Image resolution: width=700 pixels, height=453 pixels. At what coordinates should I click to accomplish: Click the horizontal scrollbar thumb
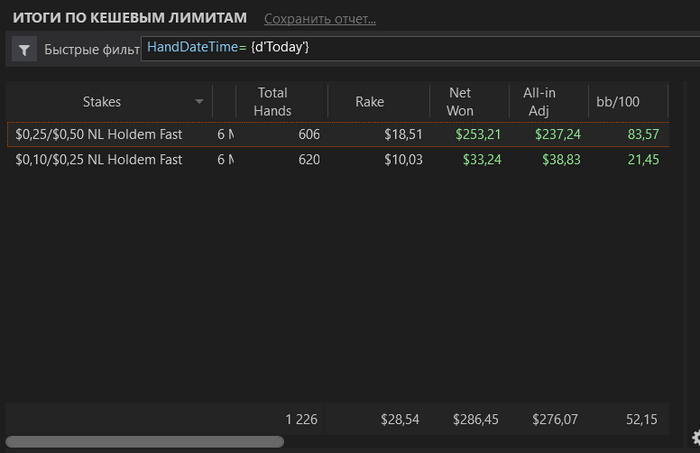click(x=145, y=441)
